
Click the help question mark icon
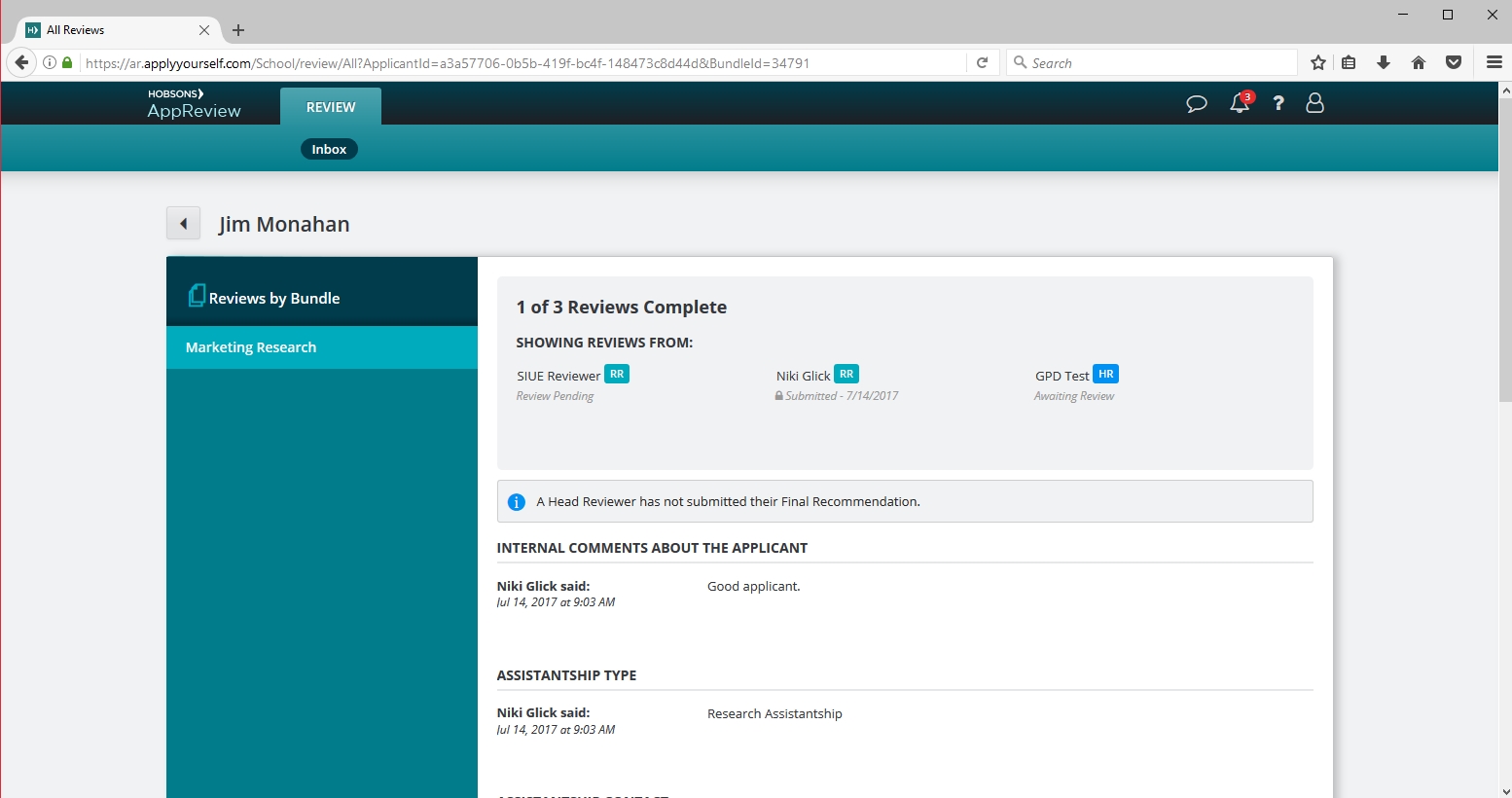(x=1278, y=103)
